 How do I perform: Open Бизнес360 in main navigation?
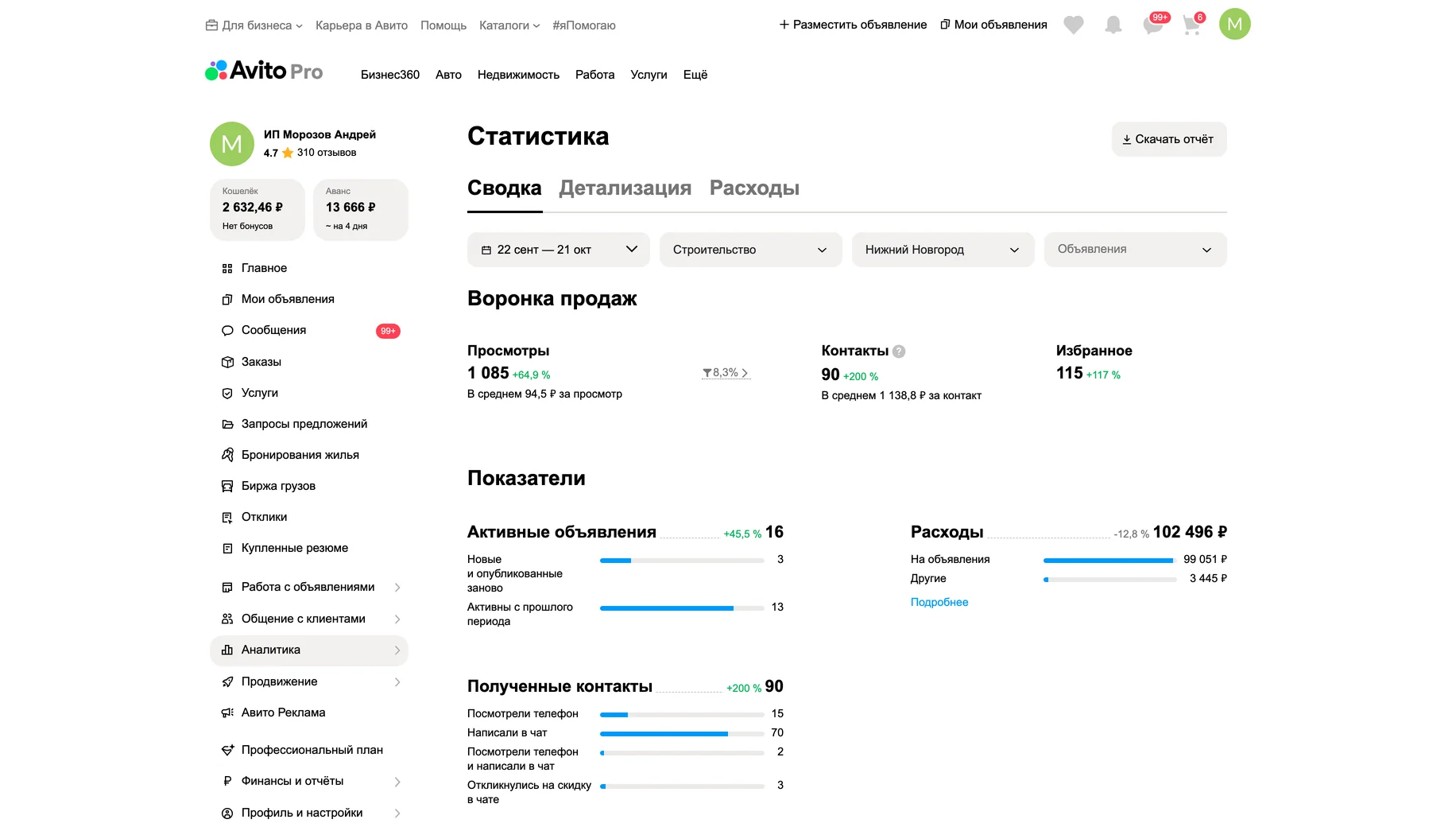390,75
